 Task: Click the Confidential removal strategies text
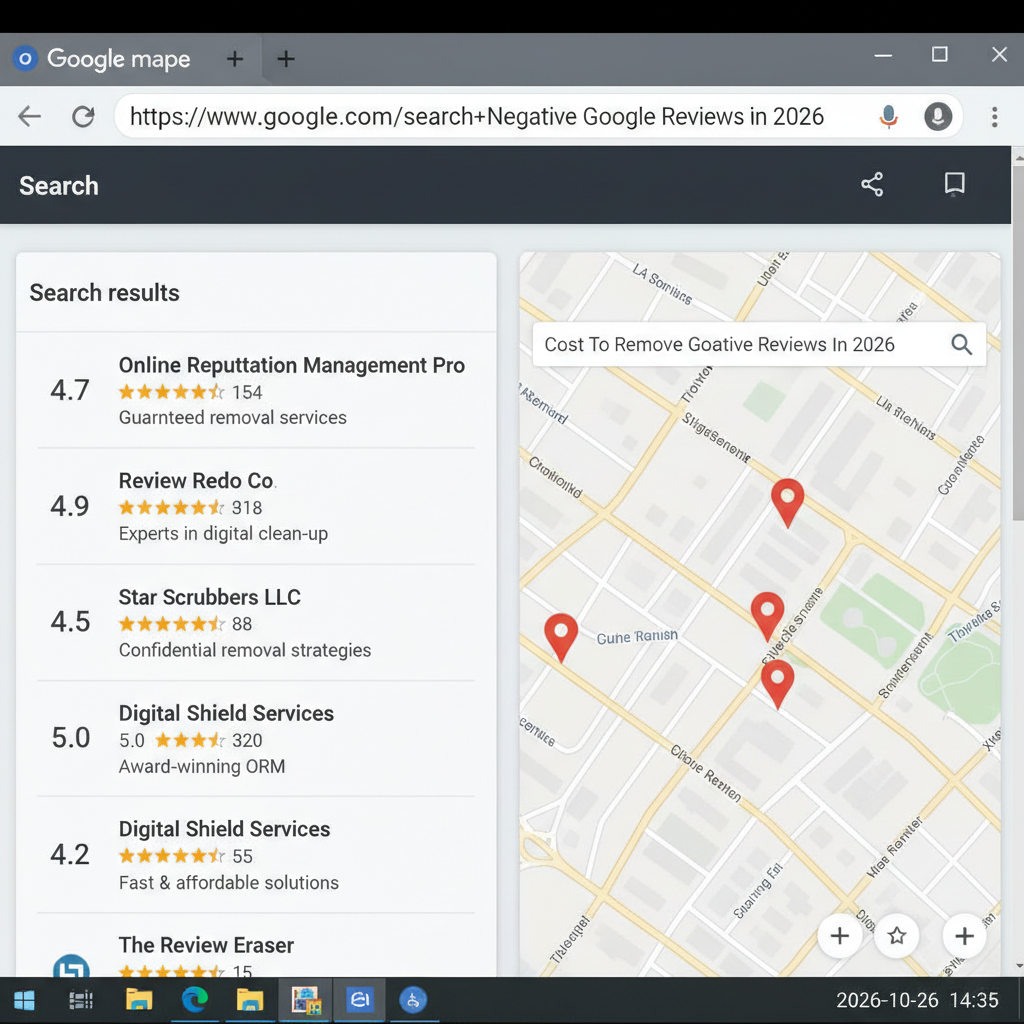click(244, 650)
